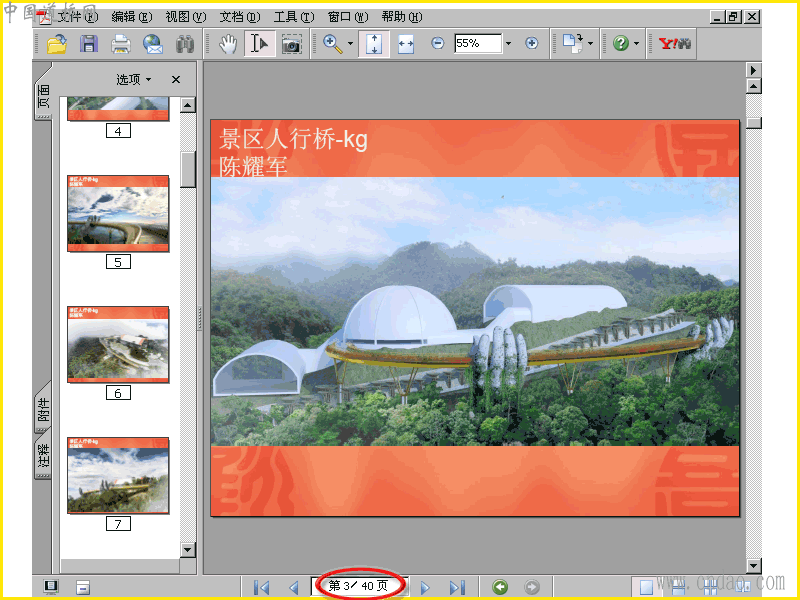This screenshot has height=600, width=800.
Task: Click the green Help question icon
Action: point(621,43)
